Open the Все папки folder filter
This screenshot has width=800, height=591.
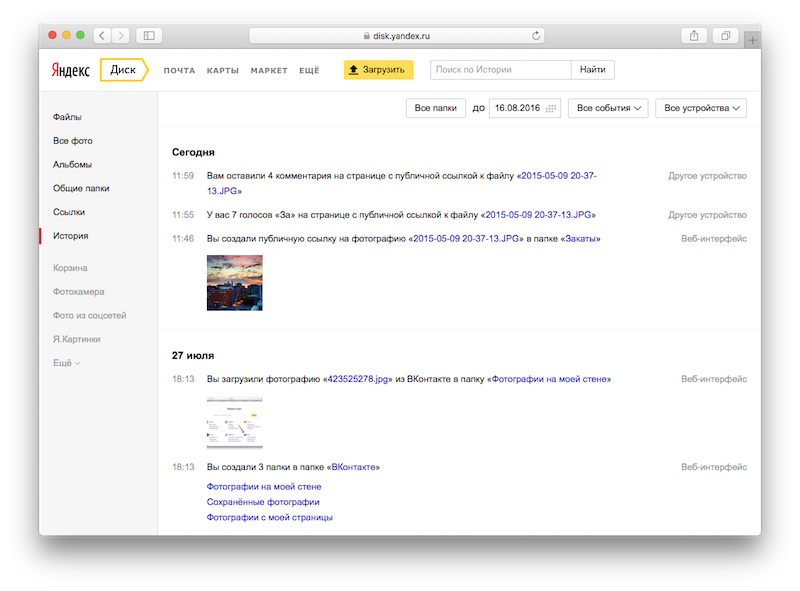(436, 108)
